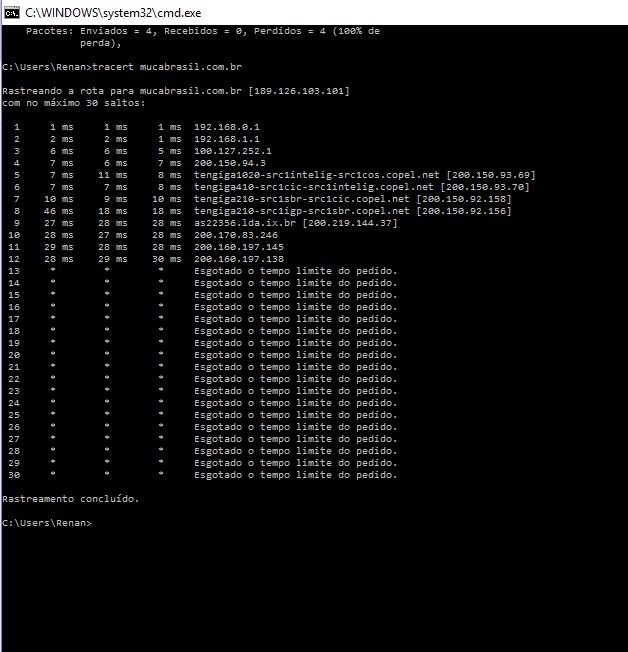This screenshot has width=628, height=652.
Task: Click the cmd.exe icon in the title bar
Action: click(11, 11)
